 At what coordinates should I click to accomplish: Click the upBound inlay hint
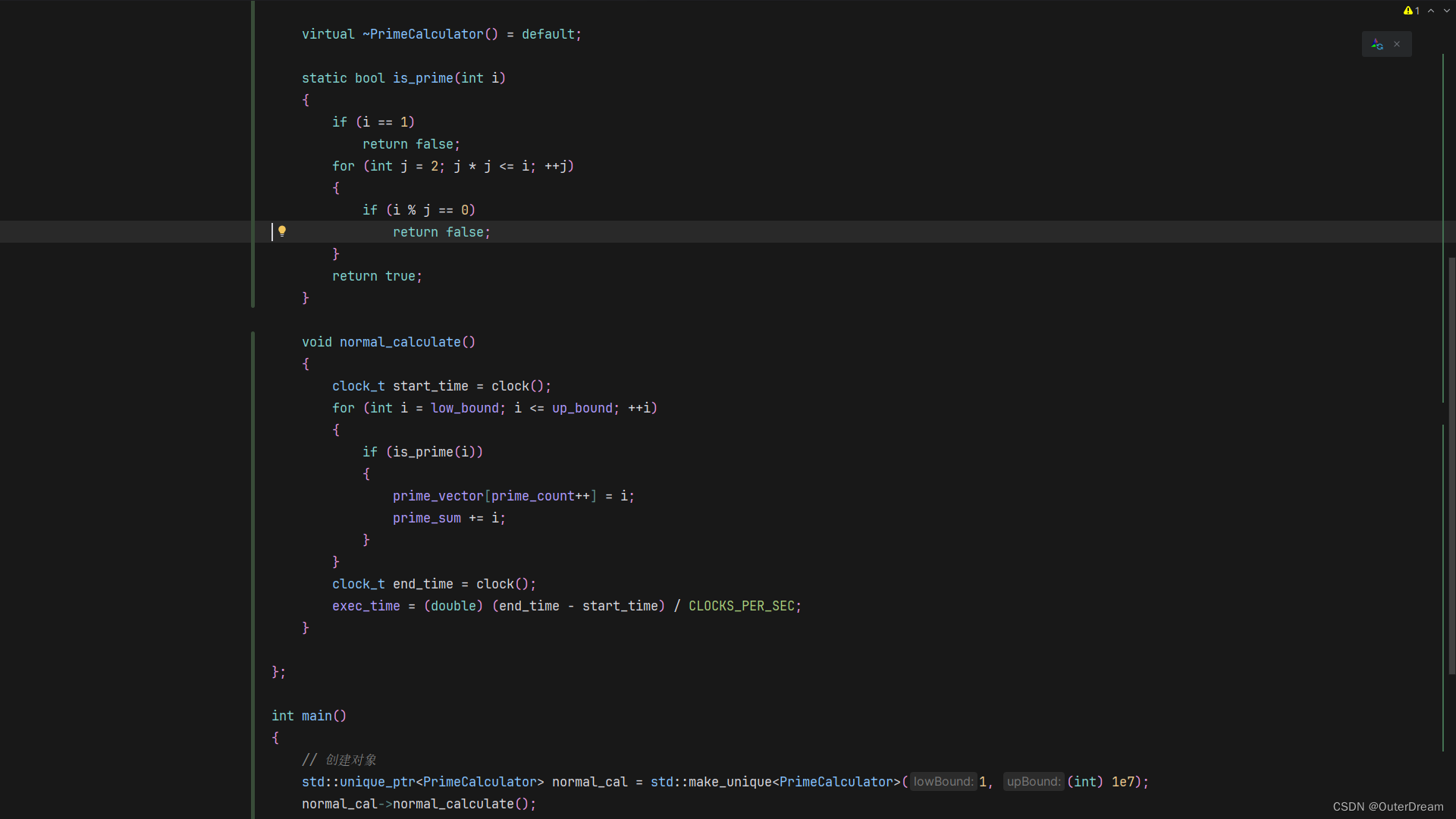pyautogui.click(x=1033, y=781)
